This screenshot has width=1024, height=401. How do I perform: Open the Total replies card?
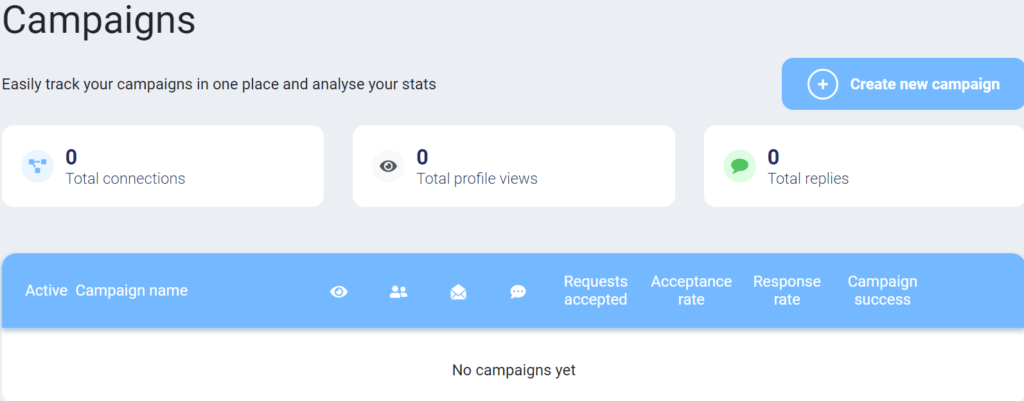[x=864, y=166]
